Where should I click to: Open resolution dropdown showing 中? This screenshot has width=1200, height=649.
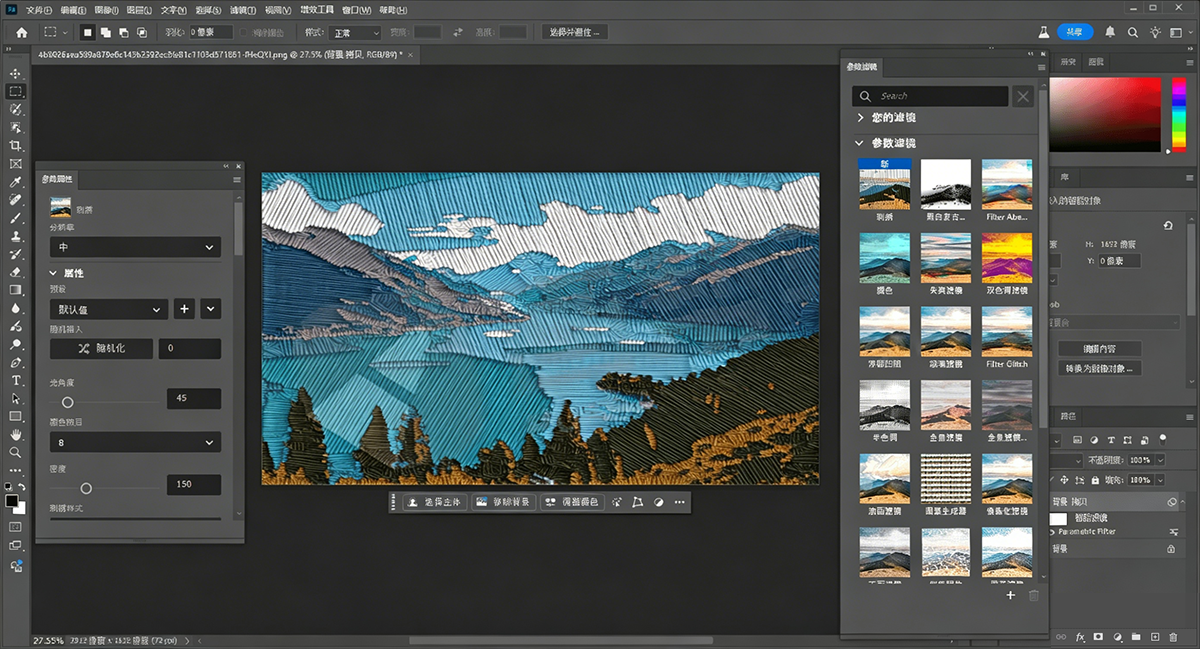point(135,247)
